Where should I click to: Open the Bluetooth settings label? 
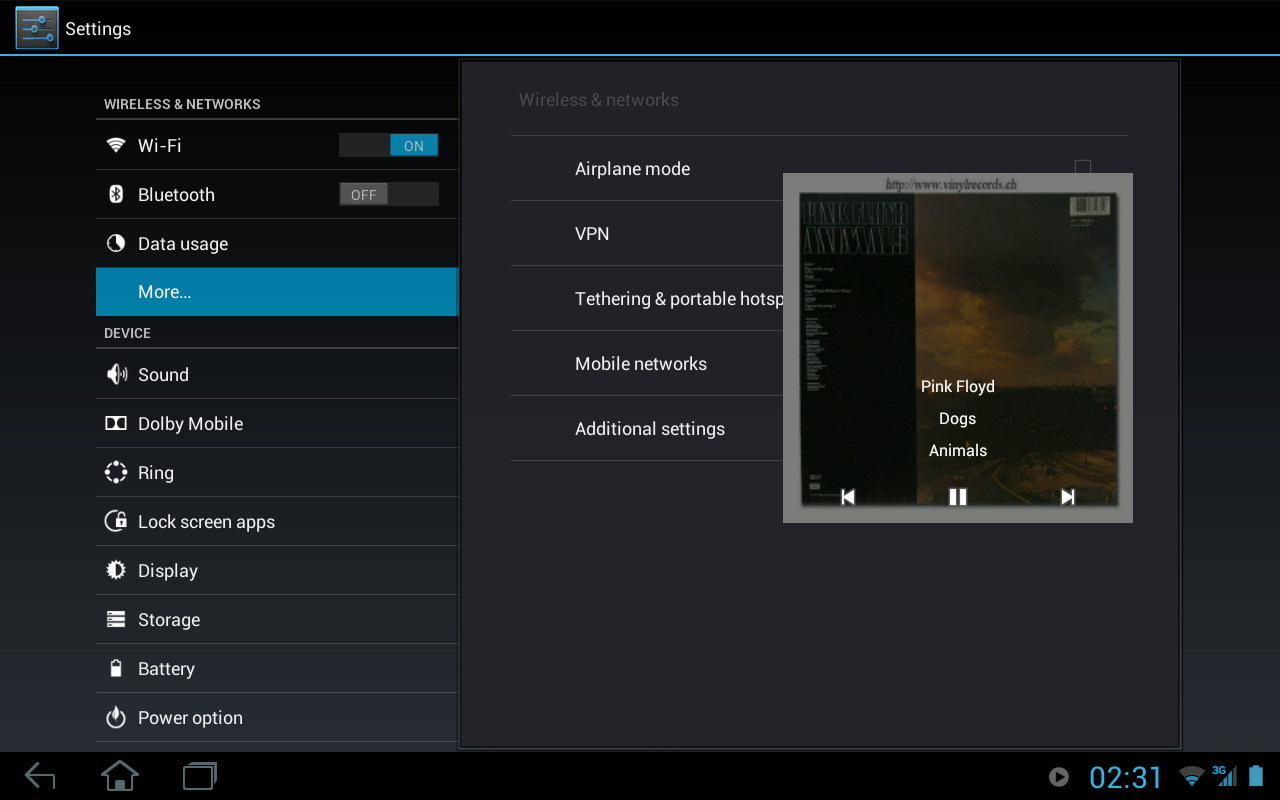[176, 194]
